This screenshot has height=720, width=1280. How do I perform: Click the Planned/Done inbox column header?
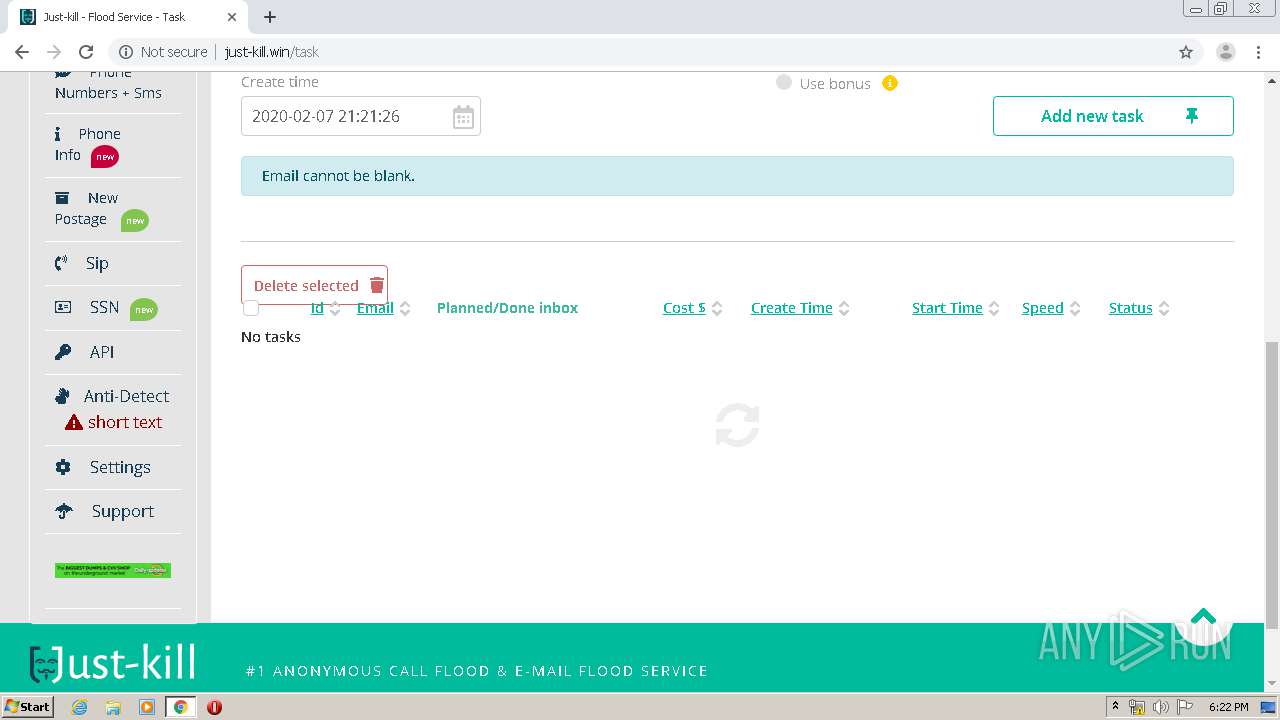click(507, 308)
